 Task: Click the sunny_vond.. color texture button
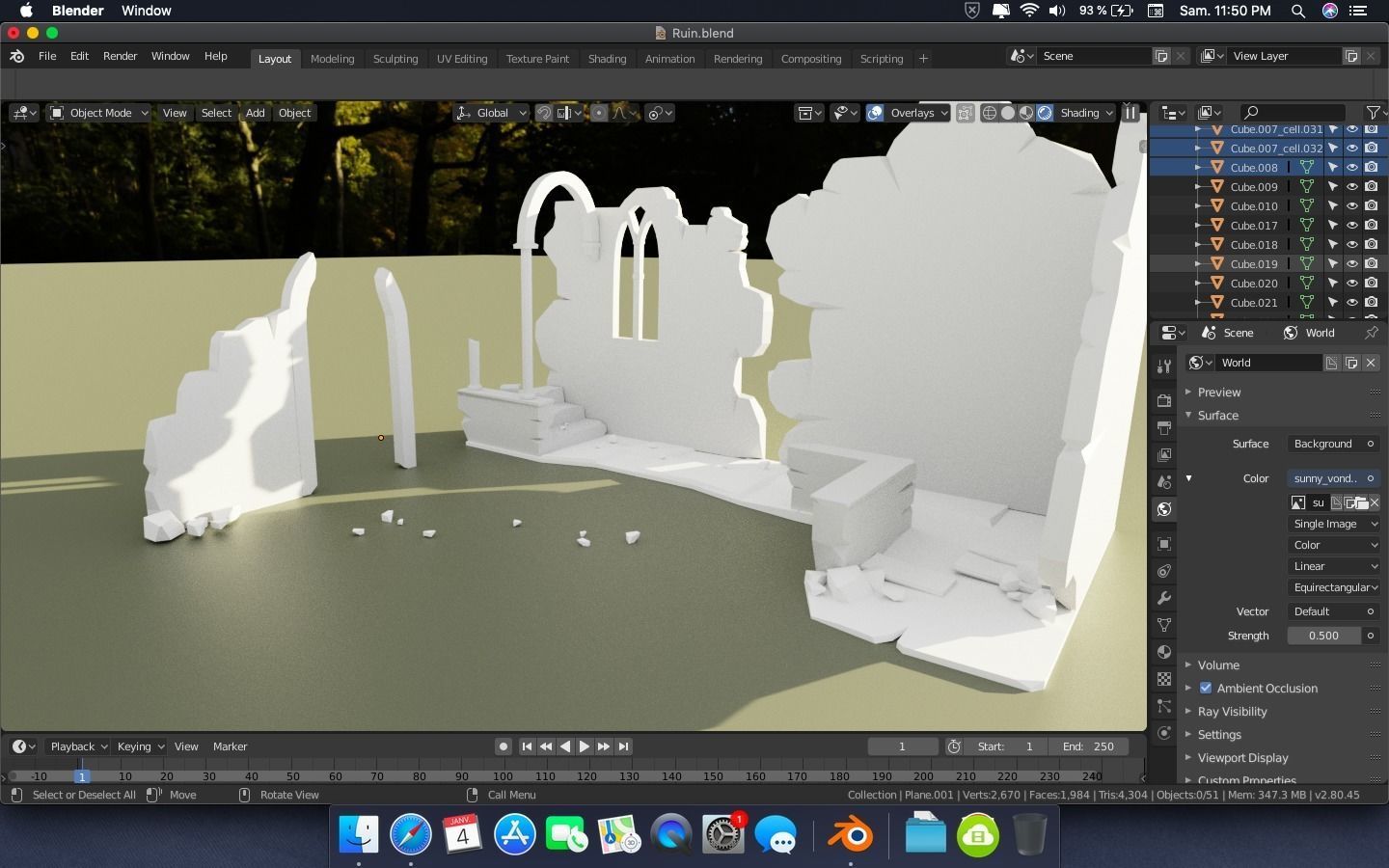(x=1332, y=478)
